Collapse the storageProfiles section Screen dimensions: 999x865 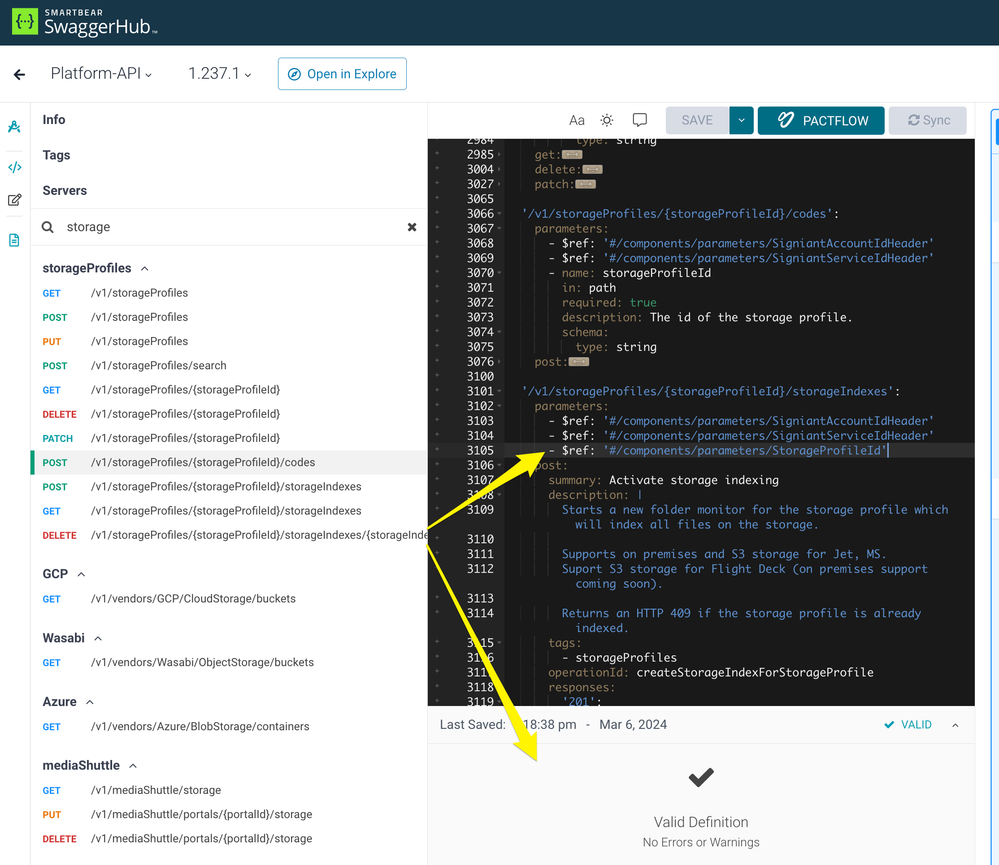145,269
